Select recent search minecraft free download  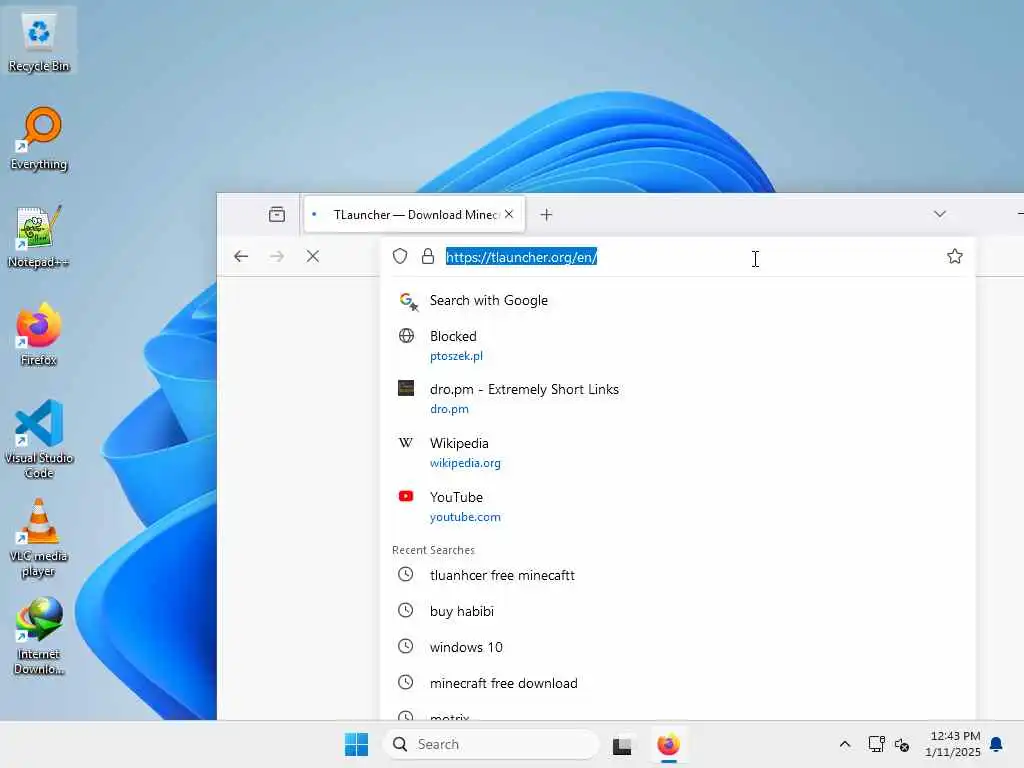(x=677, y=683)
